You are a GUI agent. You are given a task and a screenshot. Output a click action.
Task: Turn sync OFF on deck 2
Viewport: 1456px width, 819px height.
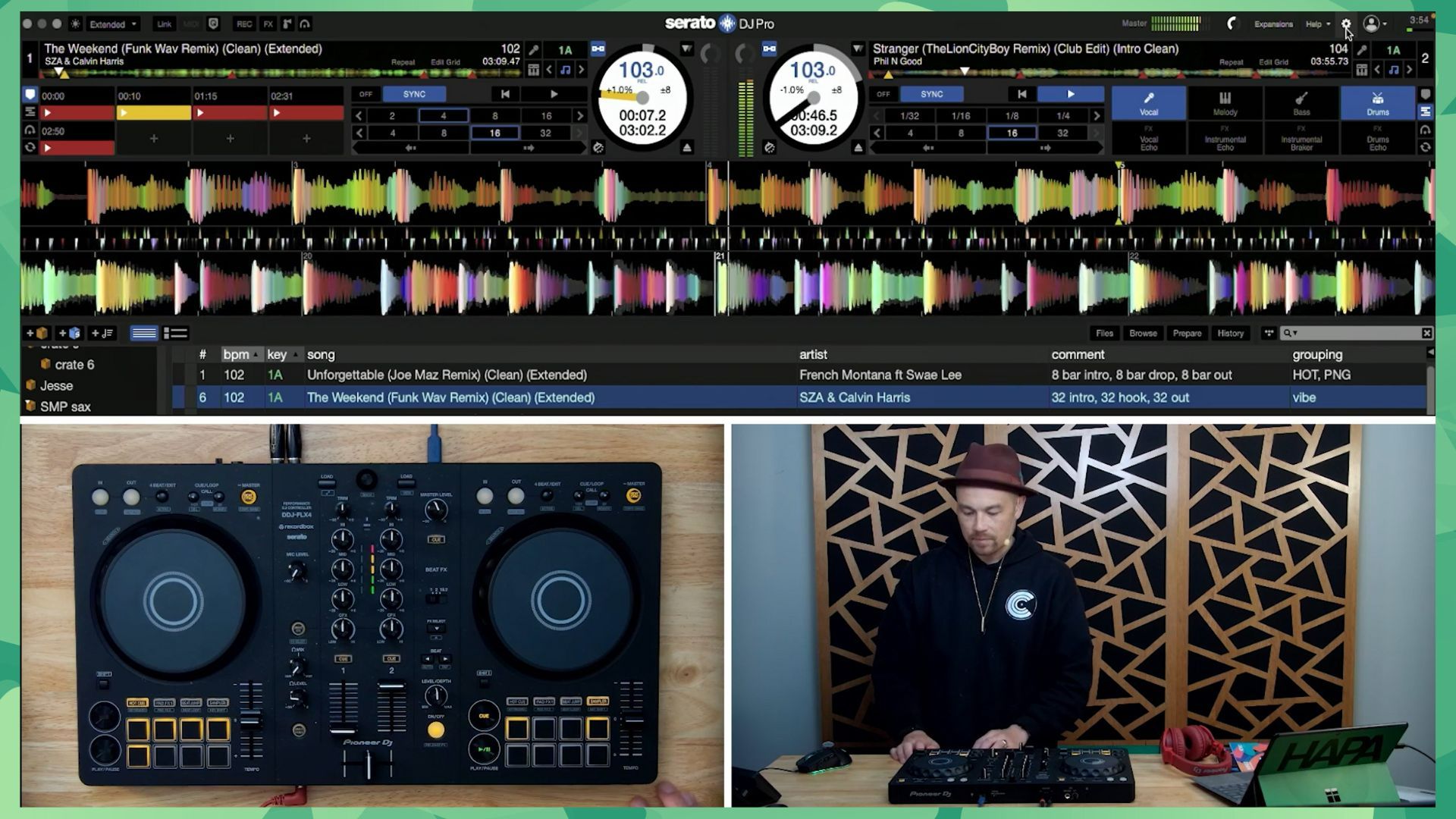(883, 94)
